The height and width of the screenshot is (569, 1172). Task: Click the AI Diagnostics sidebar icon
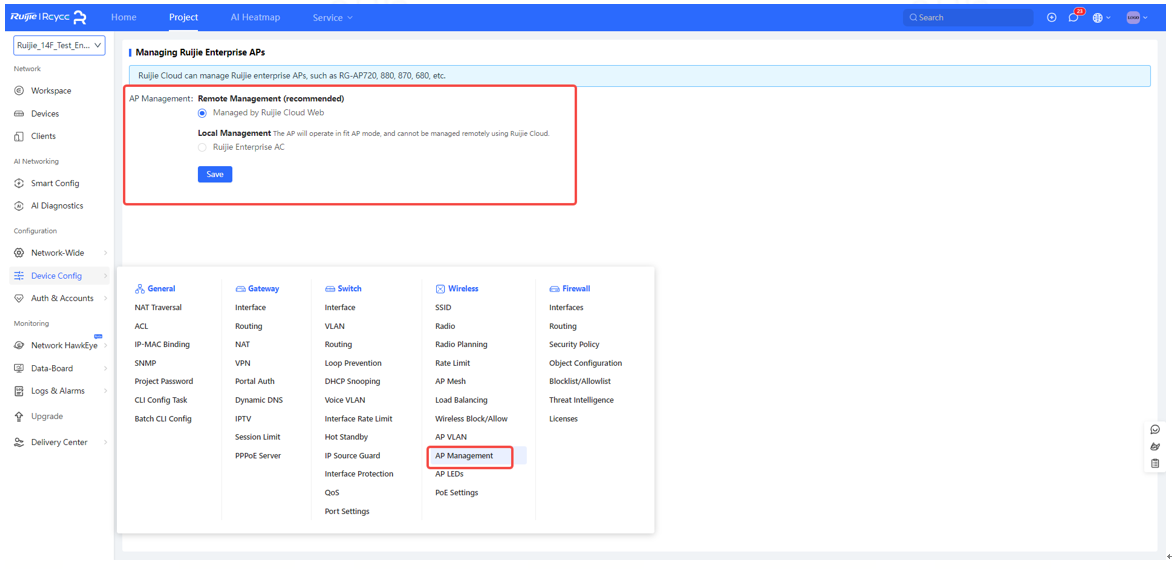(19, 206)
